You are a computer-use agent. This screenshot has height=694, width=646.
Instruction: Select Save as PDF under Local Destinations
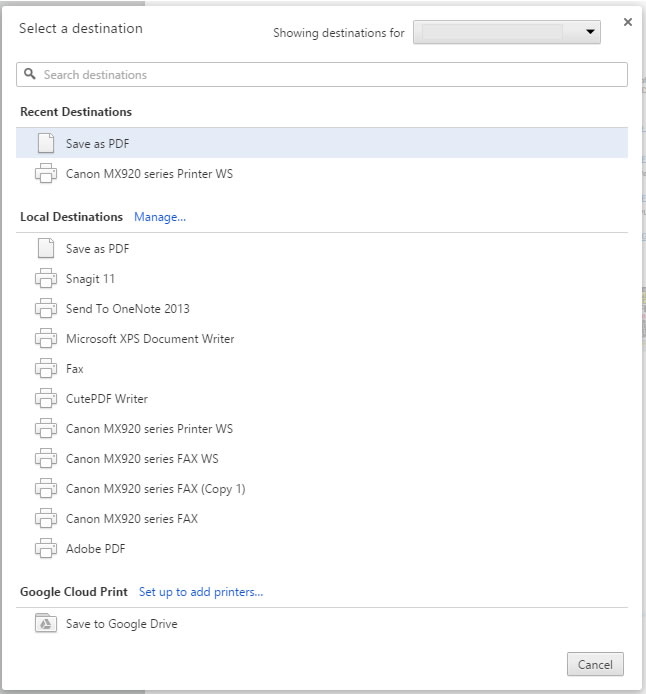click(x=322, y=248)
